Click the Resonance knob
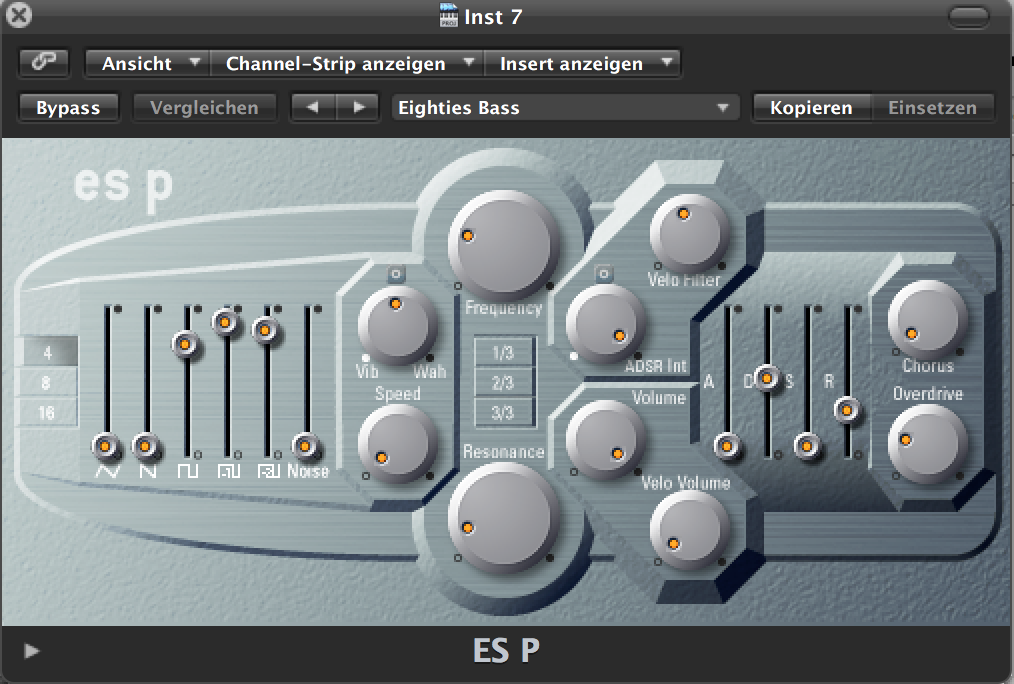The width and height of the screenshot is (1014, 684). point(503,517)
